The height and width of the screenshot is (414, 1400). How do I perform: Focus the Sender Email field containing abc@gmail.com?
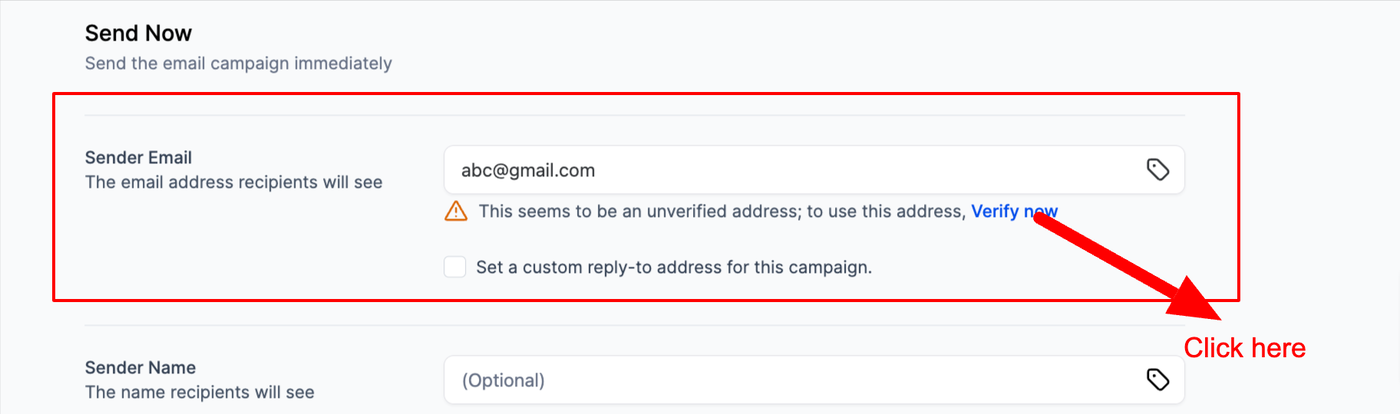click(x=780, y=170)
